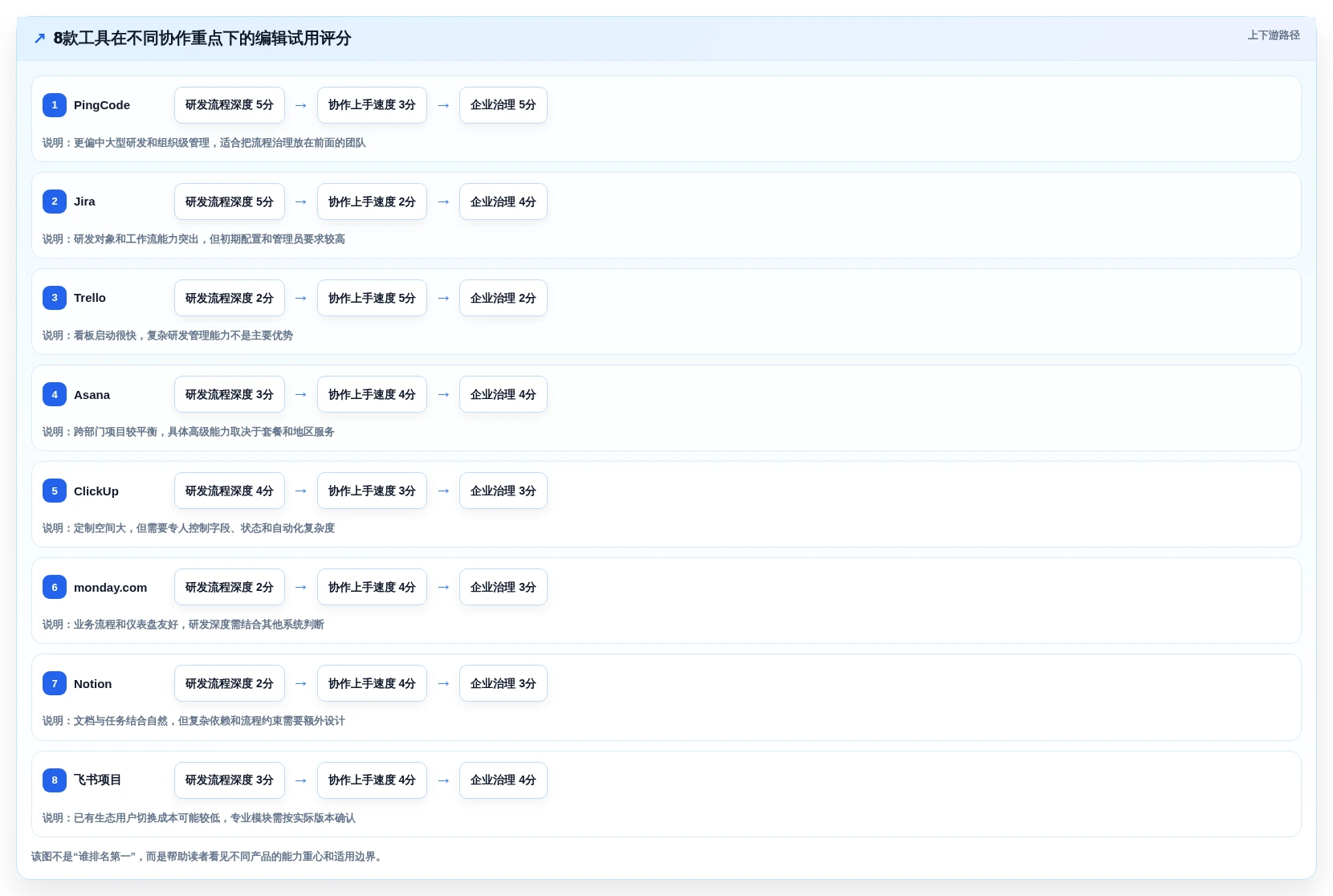Click the number 3 badge for Trello
The width and height of the screenshot is (1333, 896).
(x=55, y=298)
